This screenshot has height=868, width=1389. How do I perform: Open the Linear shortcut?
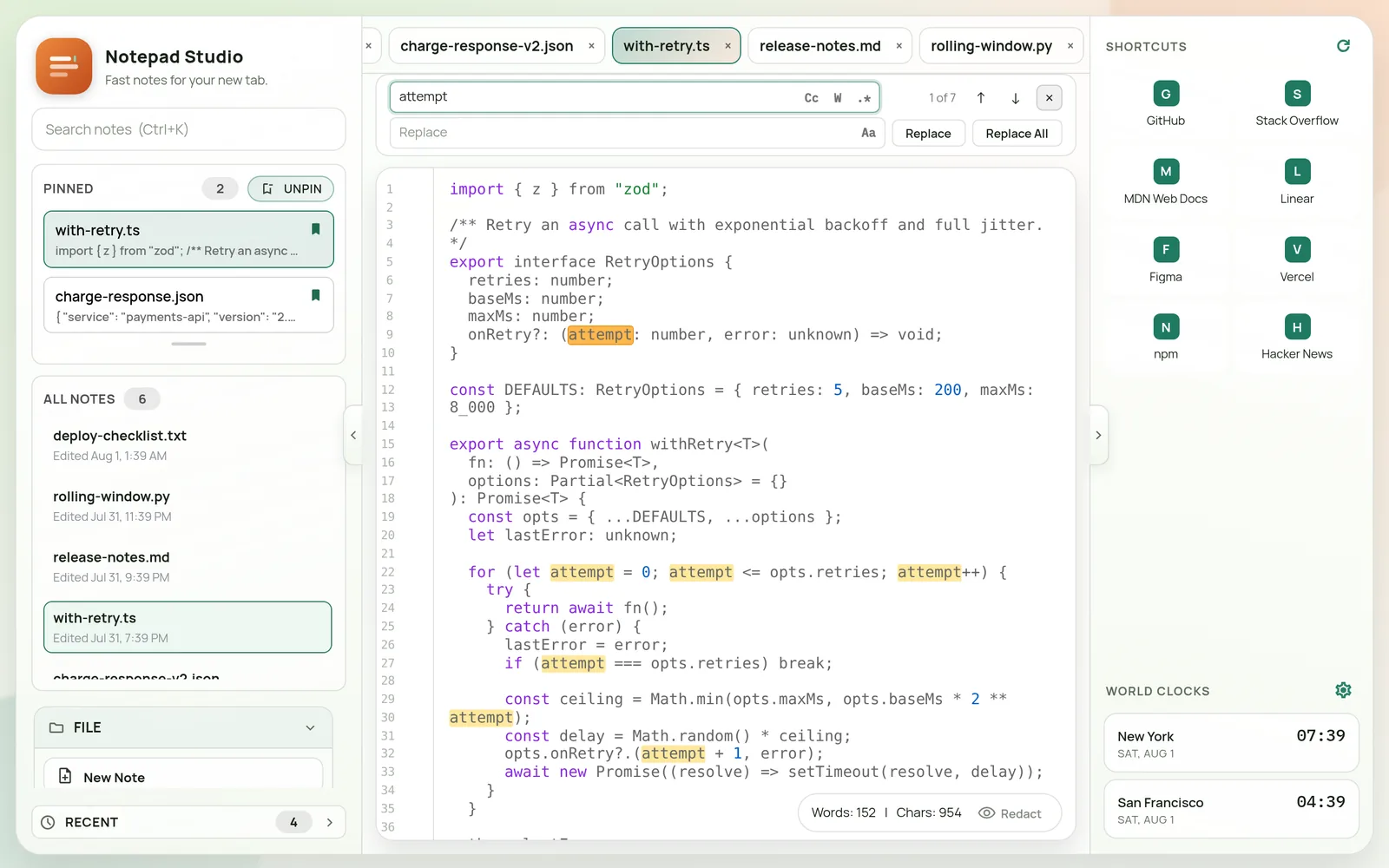[x=1296, y=182]
